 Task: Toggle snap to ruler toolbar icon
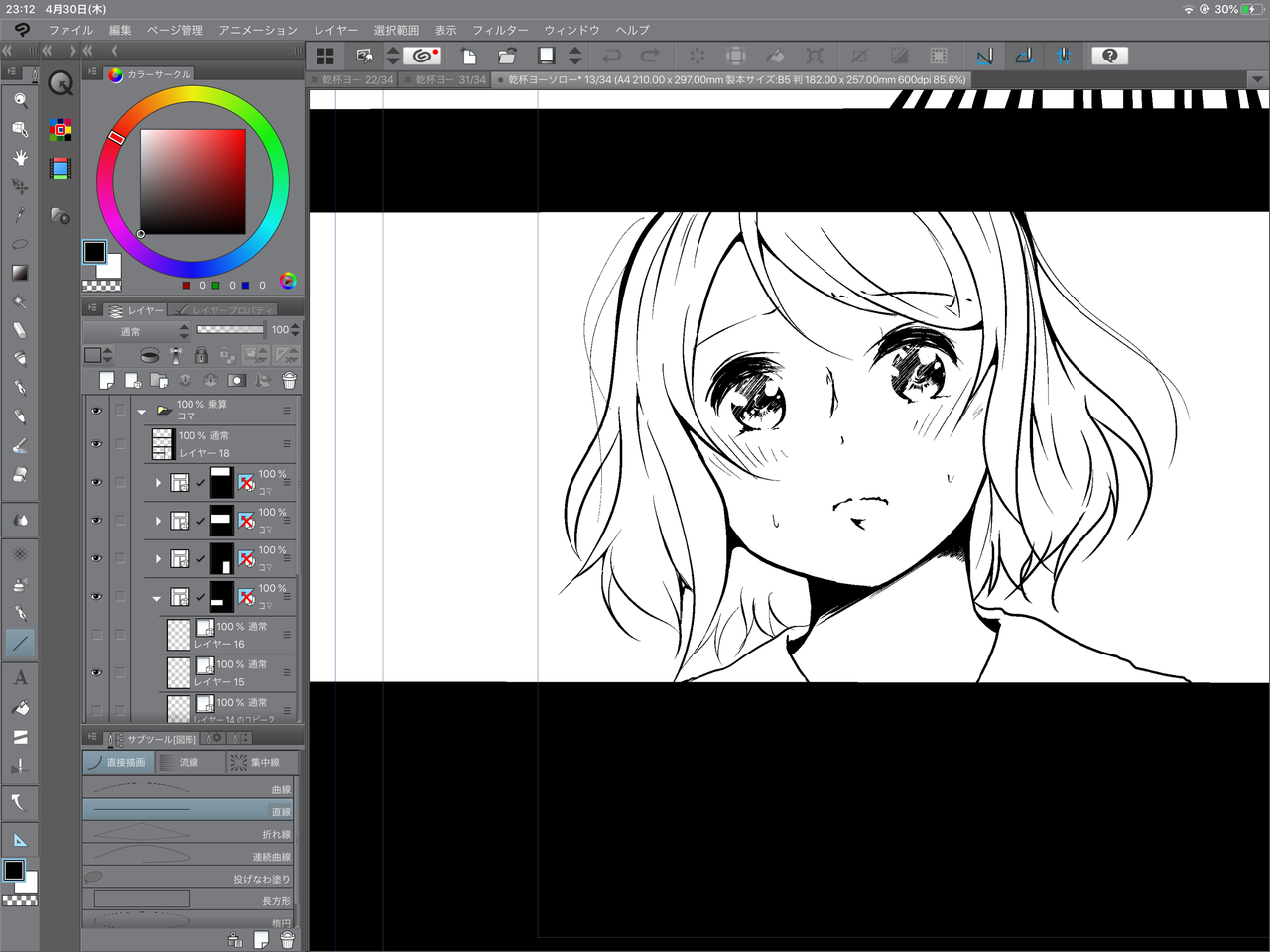pyautogui.click(x=984, y=56)
